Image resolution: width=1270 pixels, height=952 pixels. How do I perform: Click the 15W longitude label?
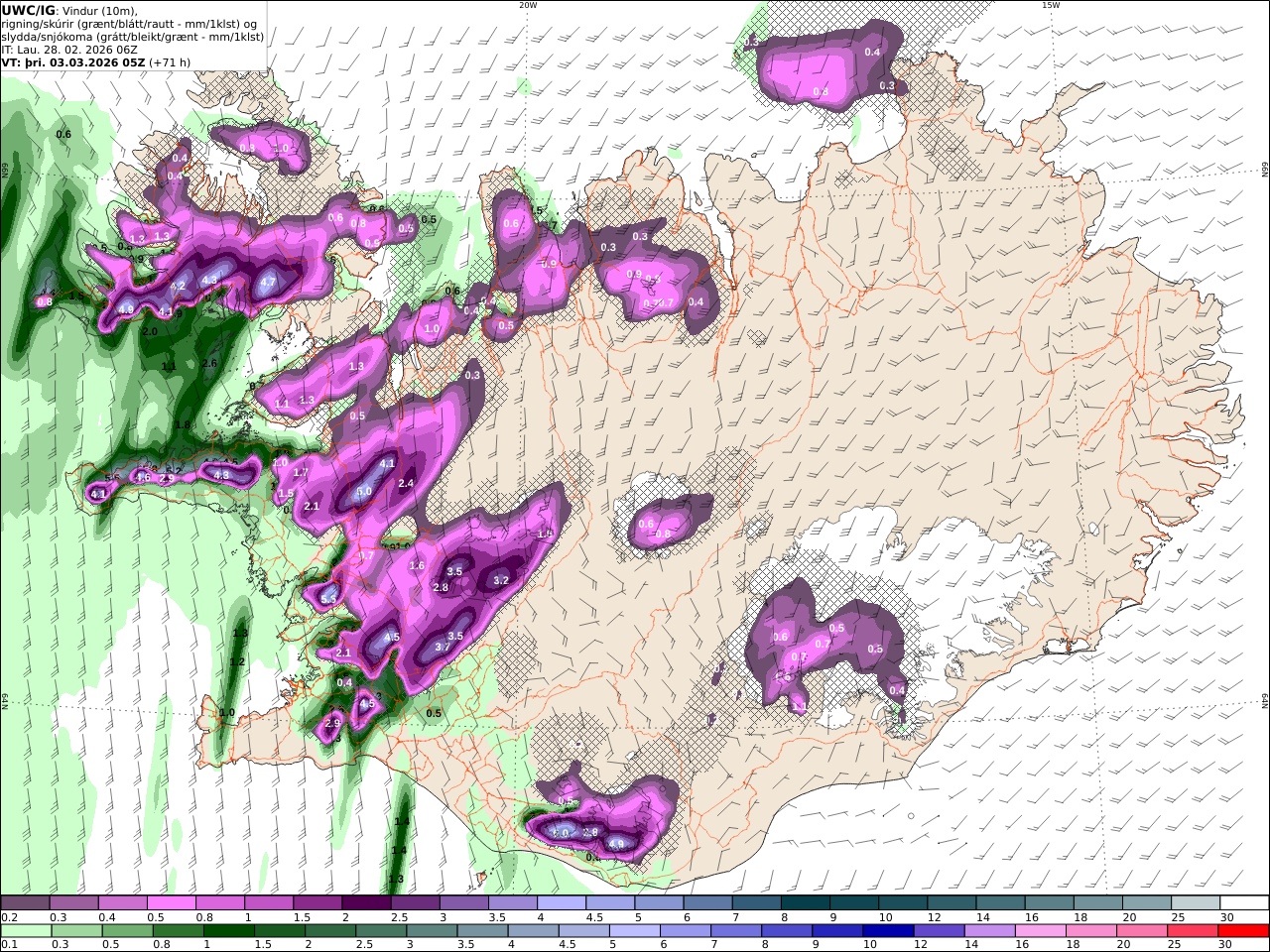pos(1051,5)
